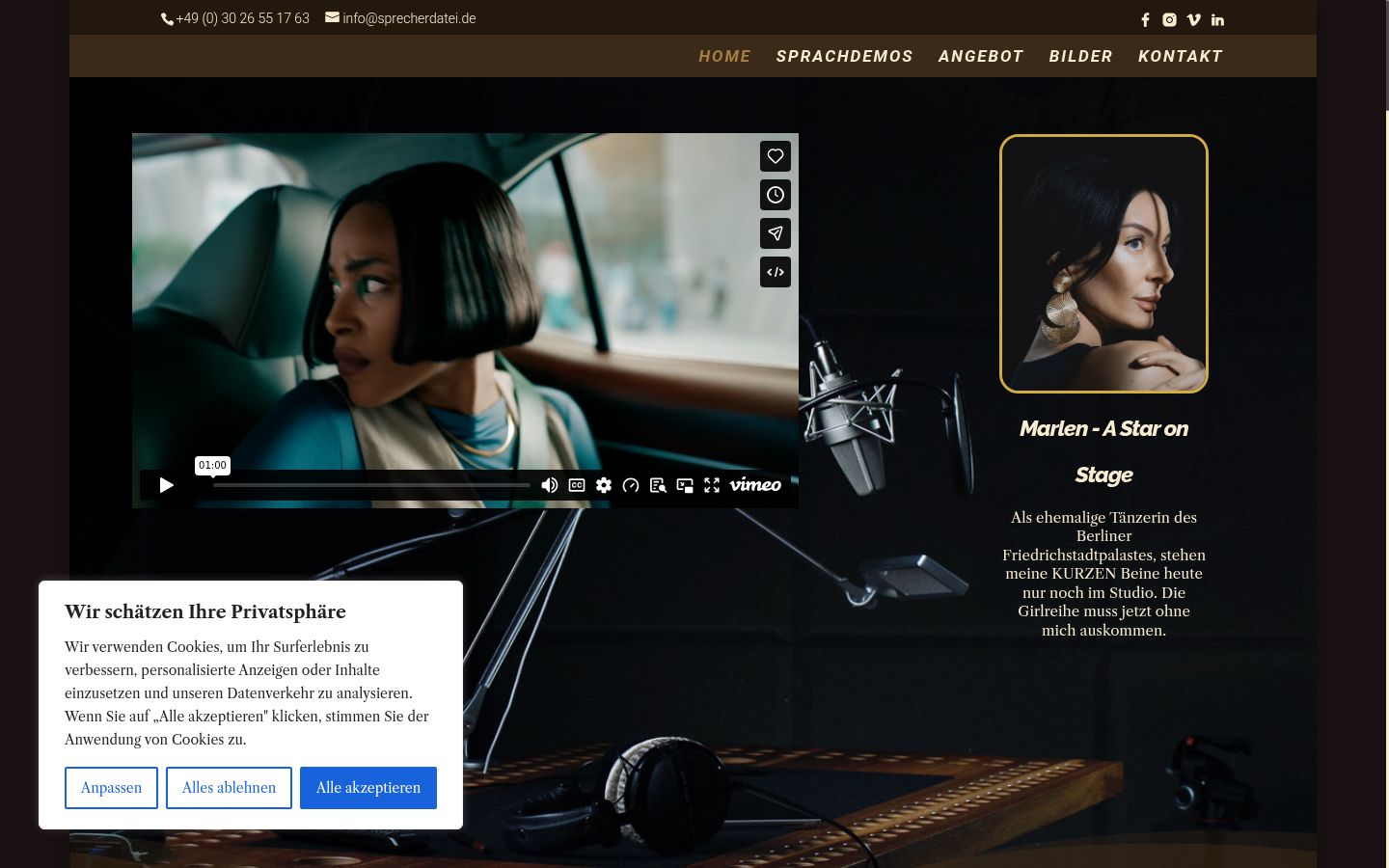Like the video with the heart icon
Viewport: 1389px width, 868px height.
[776, 156]
